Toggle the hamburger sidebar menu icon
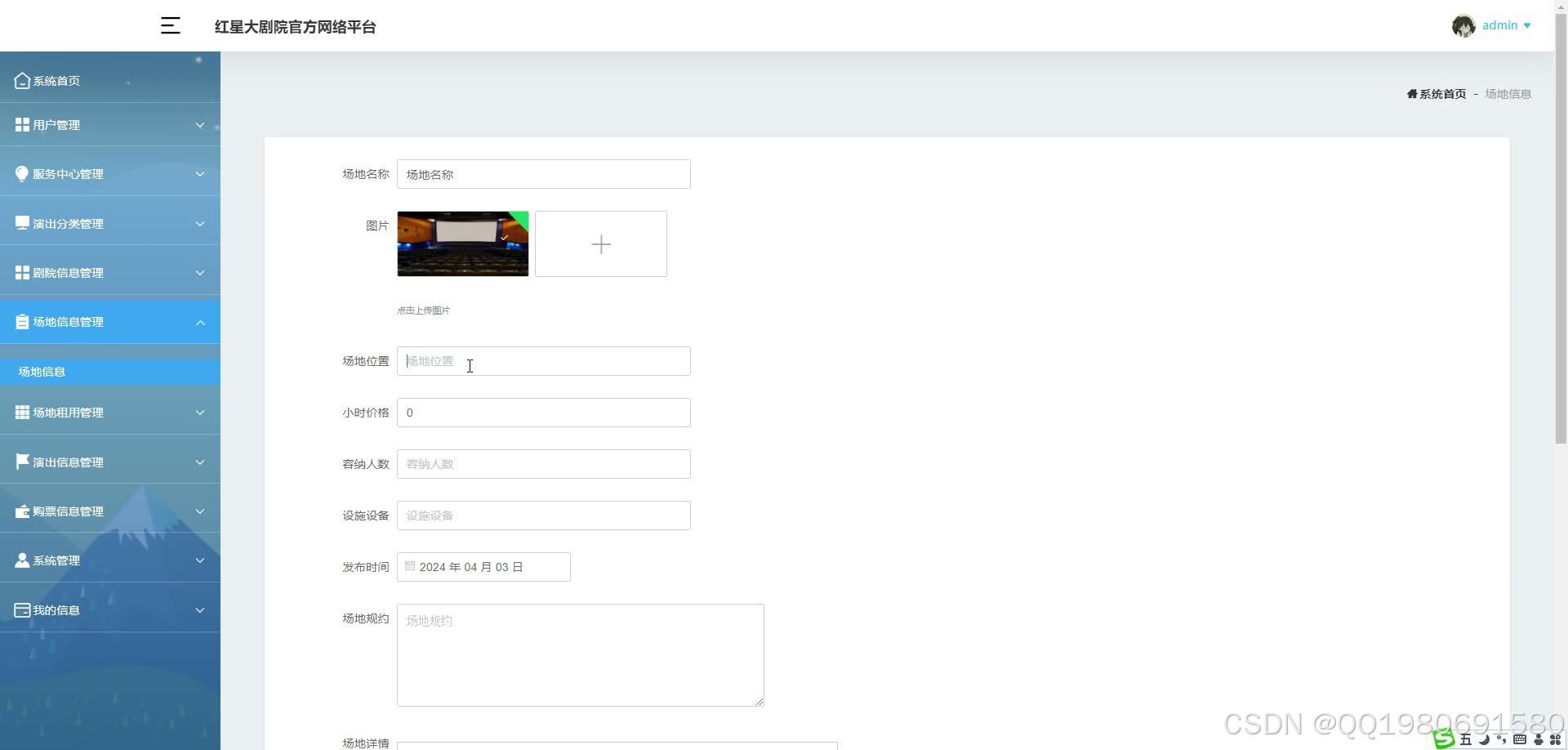The image size is (1568, 750). (x=170, y=25)
